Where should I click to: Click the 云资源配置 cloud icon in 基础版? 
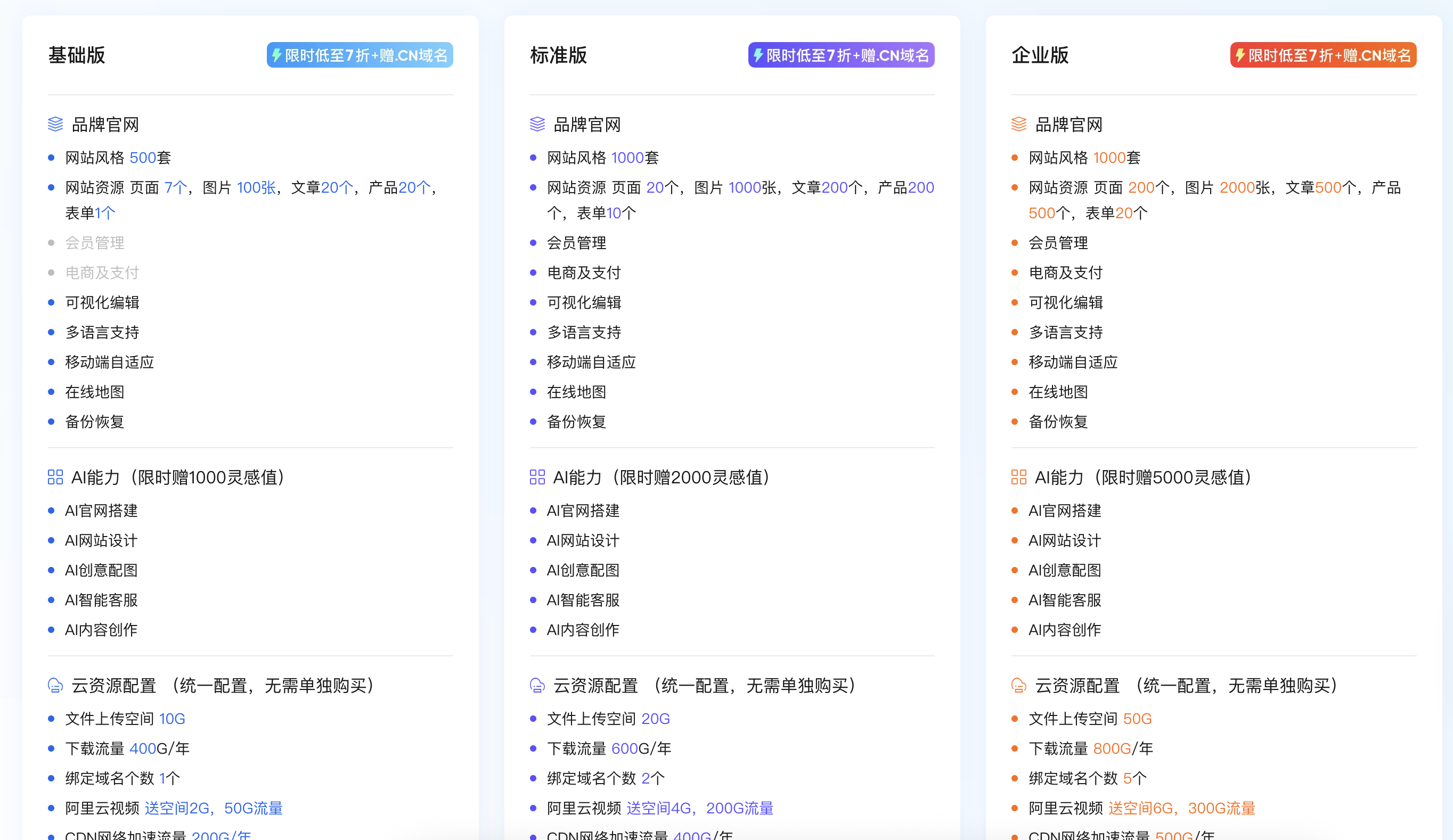pos(55,686)
